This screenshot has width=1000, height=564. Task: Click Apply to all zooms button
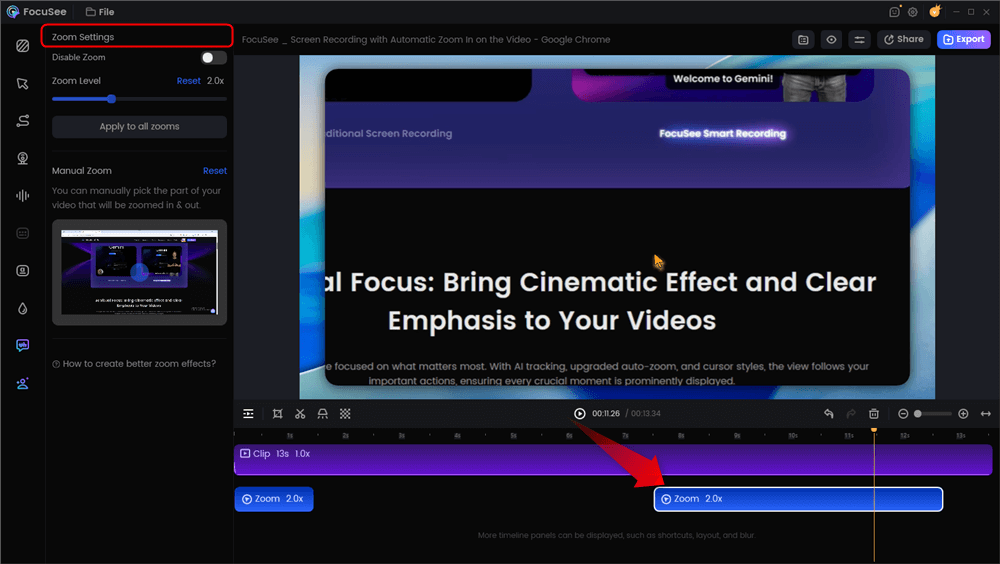point(139,127)
